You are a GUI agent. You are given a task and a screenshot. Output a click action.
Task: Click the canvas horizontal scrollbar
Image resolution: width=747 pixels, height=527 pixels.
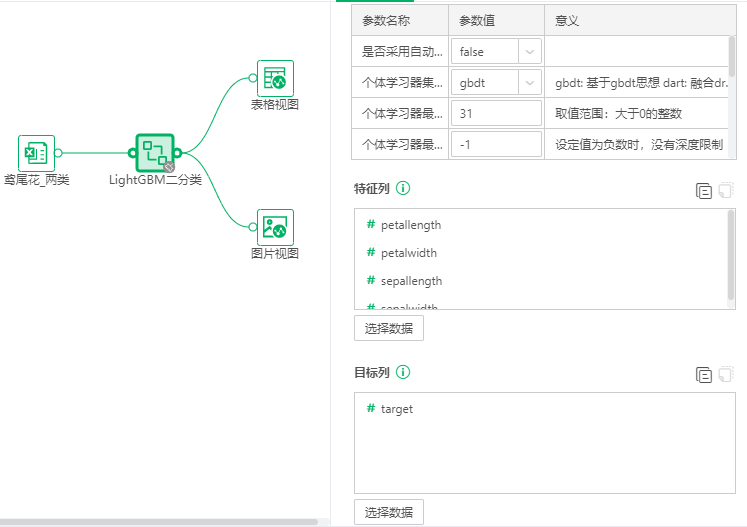click(x=158, y=522)
